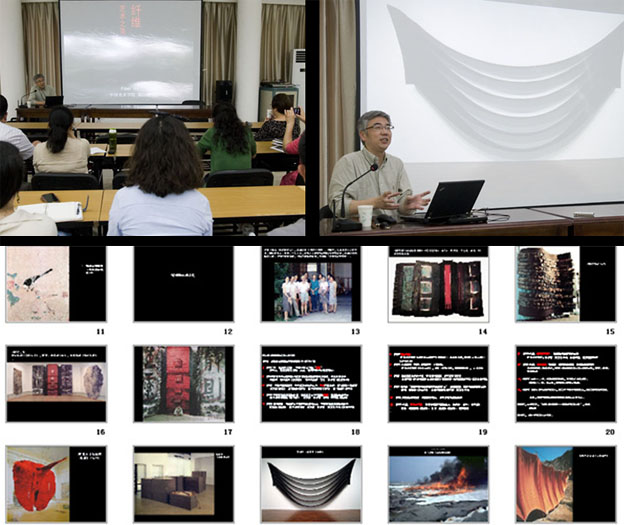Click the number label under slide 13
Image resolution: width=624 pixels, height=525 pixels.
click(354, 330)
